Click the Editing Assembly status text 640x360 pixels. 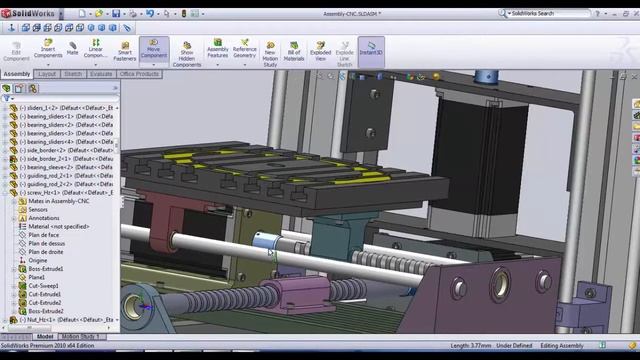[562, 346]
